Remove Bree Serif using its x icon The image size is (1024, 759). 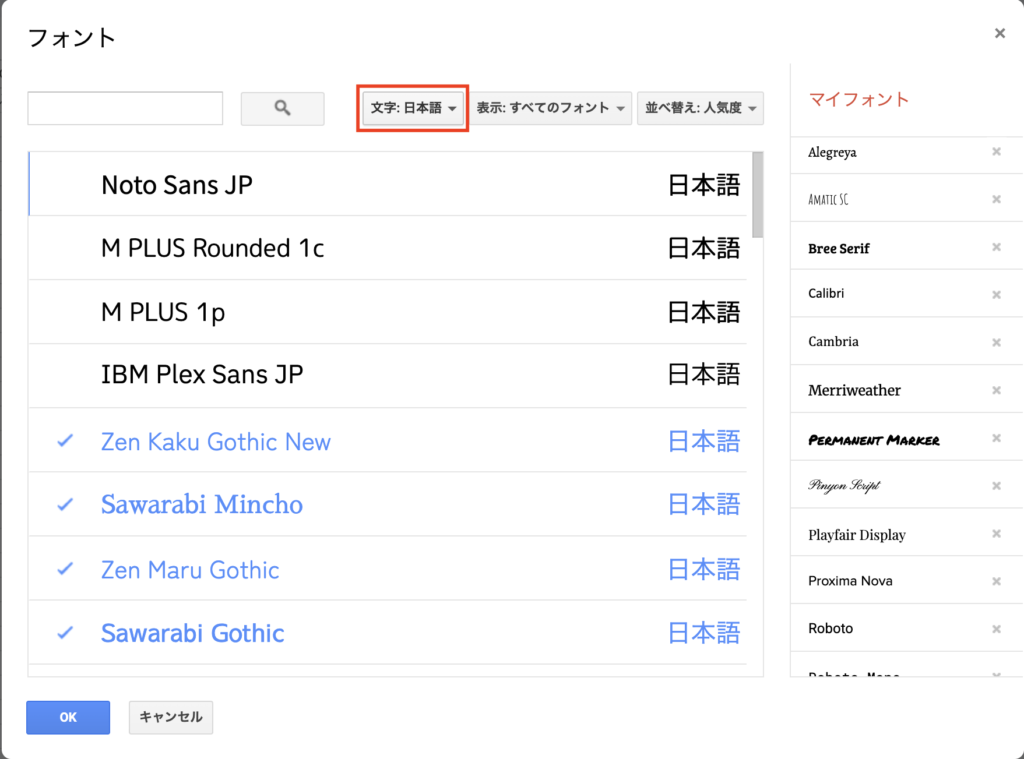coord(996,247)
